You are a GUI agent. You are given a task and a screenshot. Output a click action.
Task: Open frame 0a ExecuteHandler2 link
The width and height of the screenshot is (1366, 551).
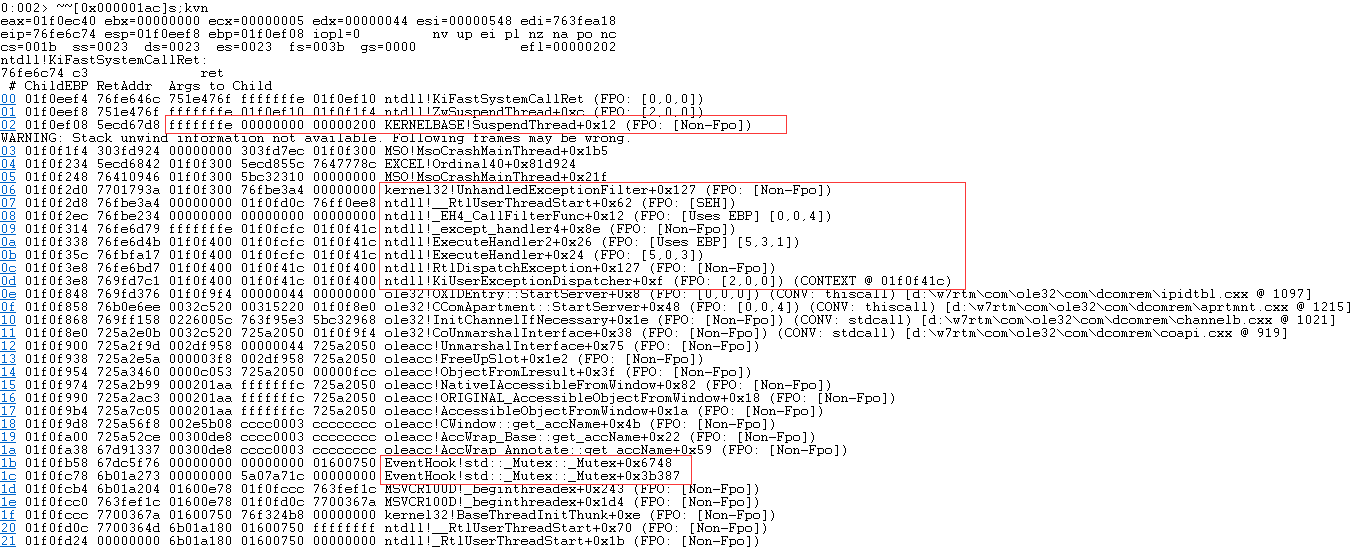[8, 241]
